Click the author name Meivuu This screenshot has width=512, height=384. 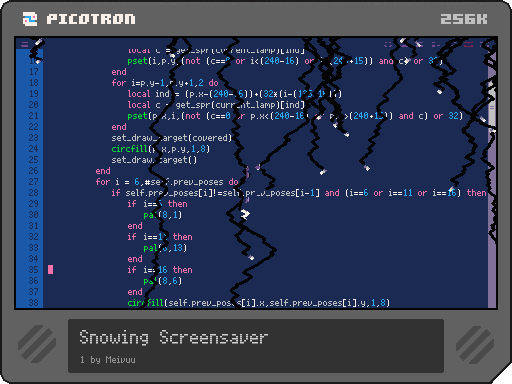click(x=120, y=360)
